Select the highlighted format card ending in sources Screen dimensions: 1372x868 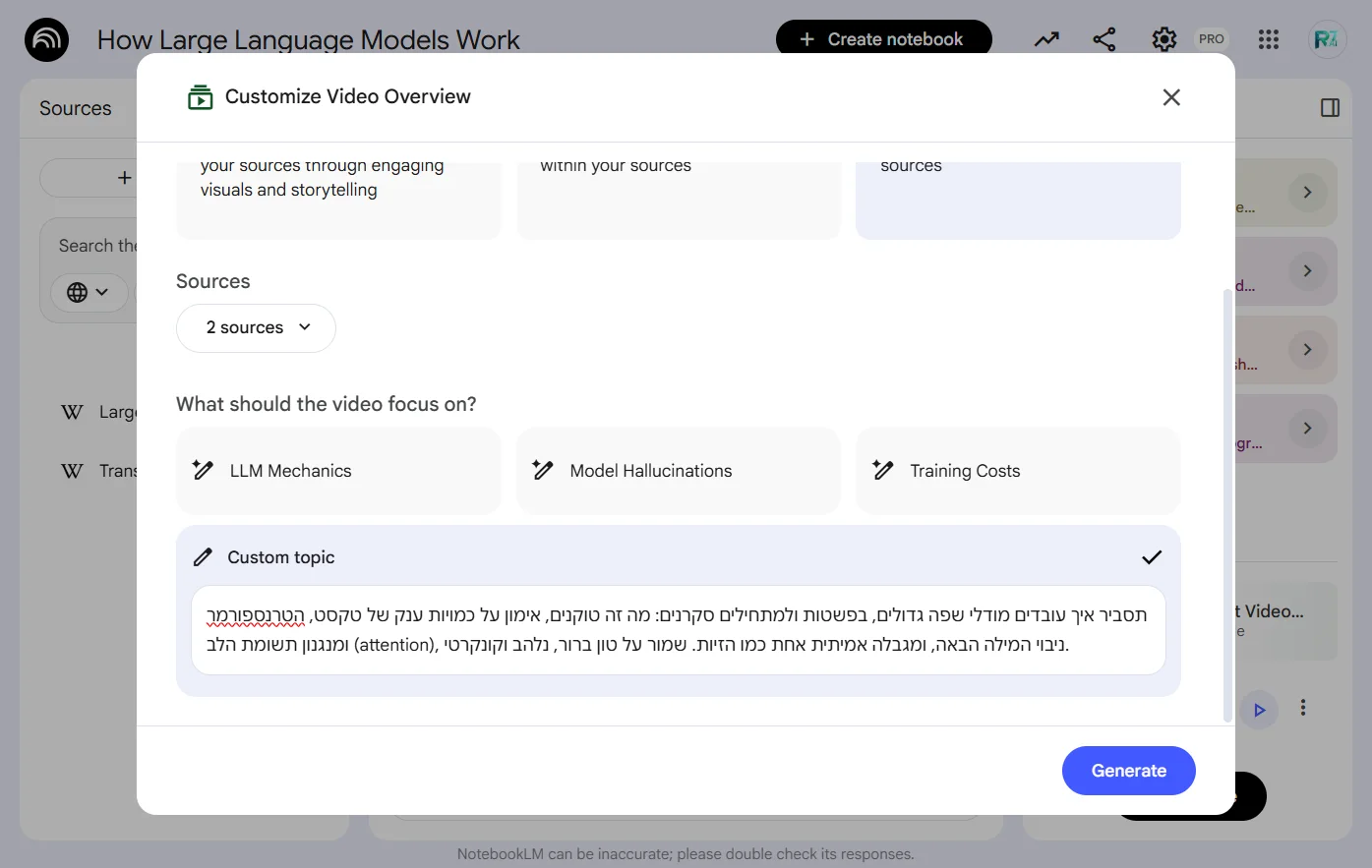point(1018,200)
